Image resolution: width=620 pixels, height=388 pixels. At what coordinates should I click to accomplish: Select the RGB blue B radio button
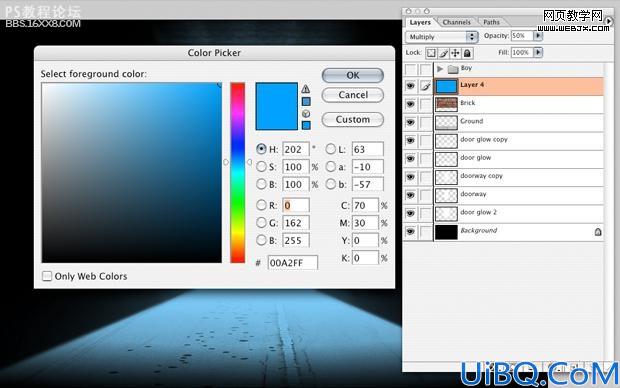pos(261,240)
